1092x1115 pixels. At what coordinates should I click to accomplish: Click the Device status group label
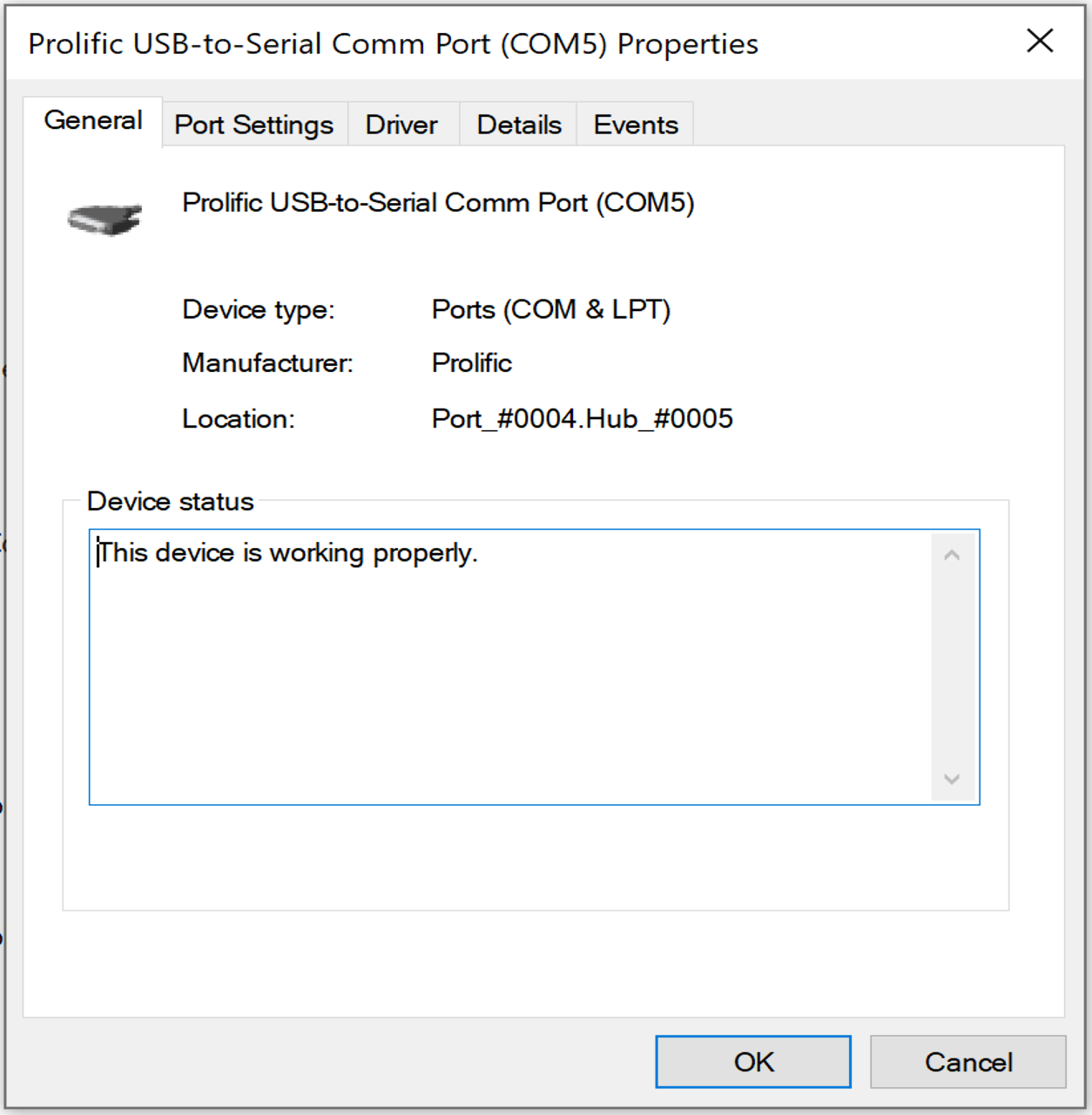(170, 501)
